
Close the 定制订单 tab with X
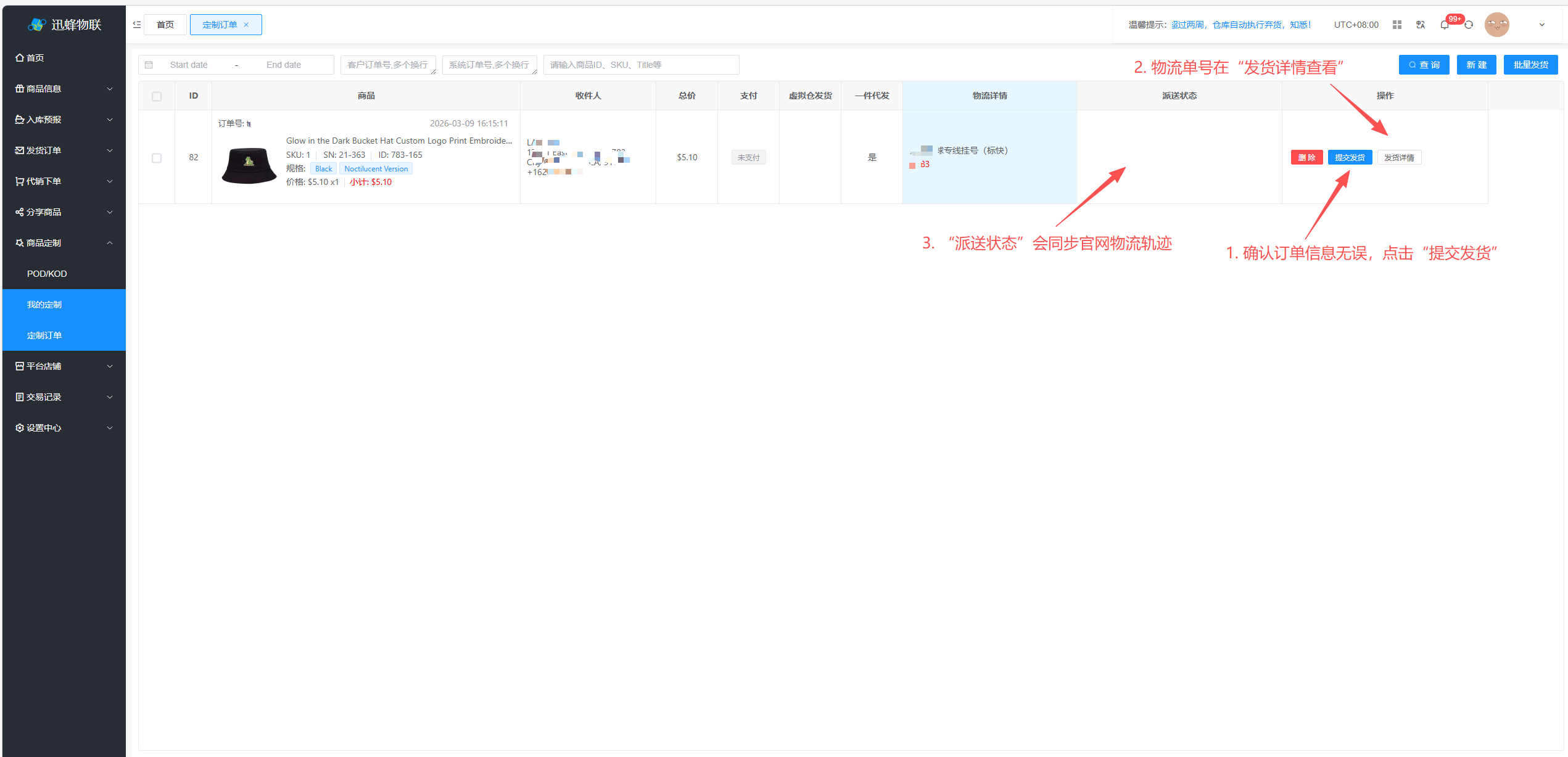click(246, 25)
